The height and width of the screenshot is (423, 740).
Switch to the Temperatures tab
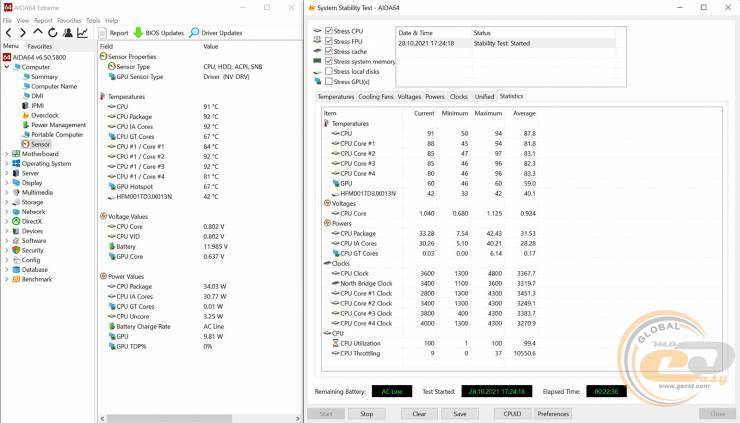point(336,96)
